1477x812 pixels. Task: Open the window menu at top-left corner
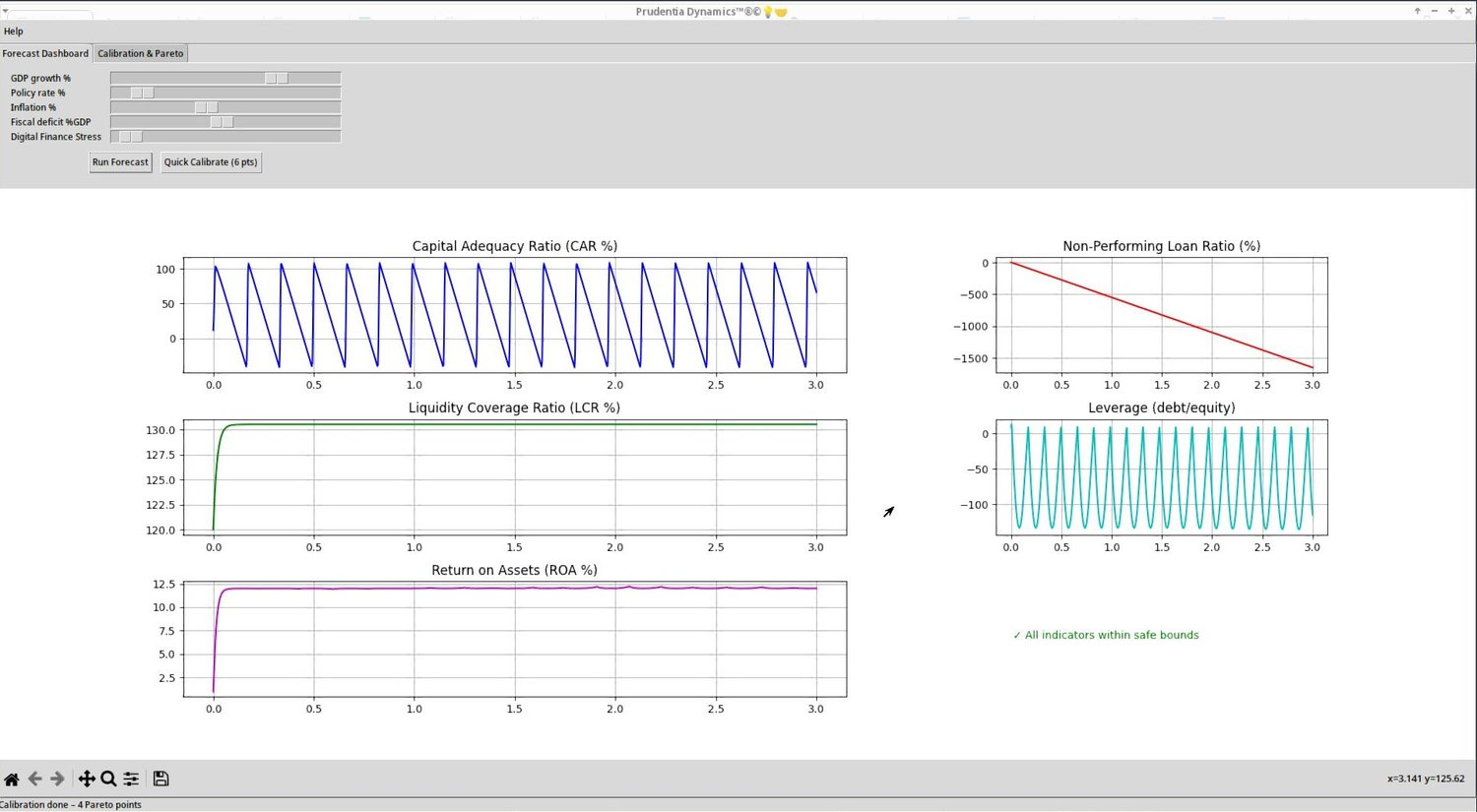point(5,11)
